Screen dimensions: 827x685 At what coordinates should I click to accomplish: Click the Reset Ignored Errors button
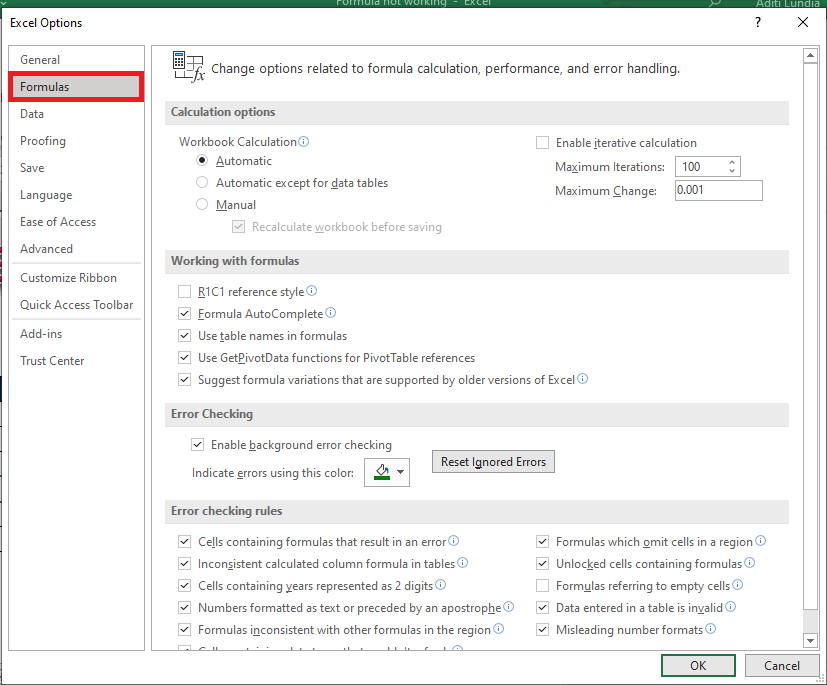coord(493,461)
